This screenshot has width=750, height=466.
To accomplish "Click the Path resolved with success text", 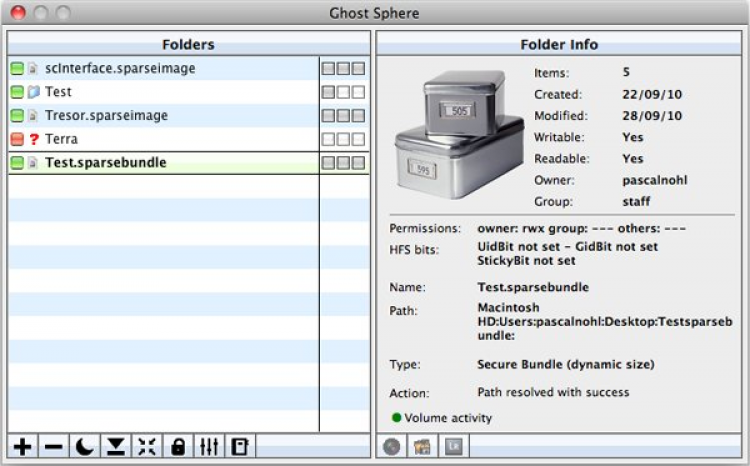I will click(553, 392).
